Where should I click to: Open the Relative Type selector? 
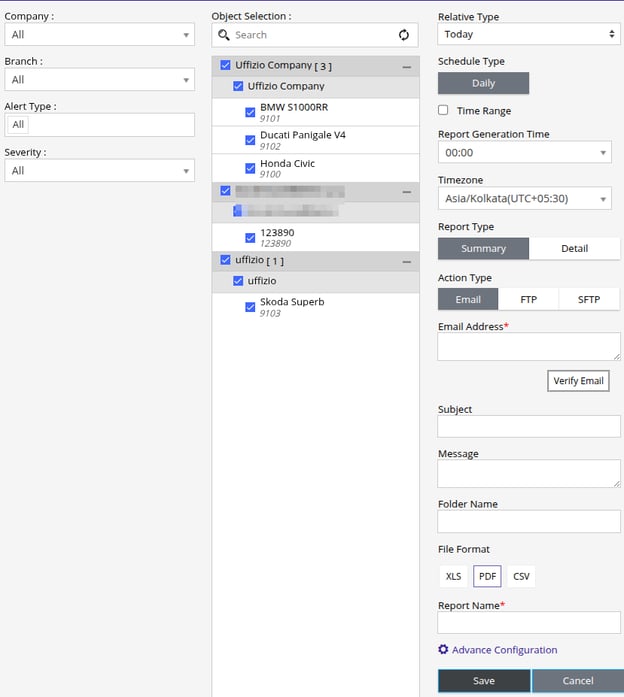528,34
